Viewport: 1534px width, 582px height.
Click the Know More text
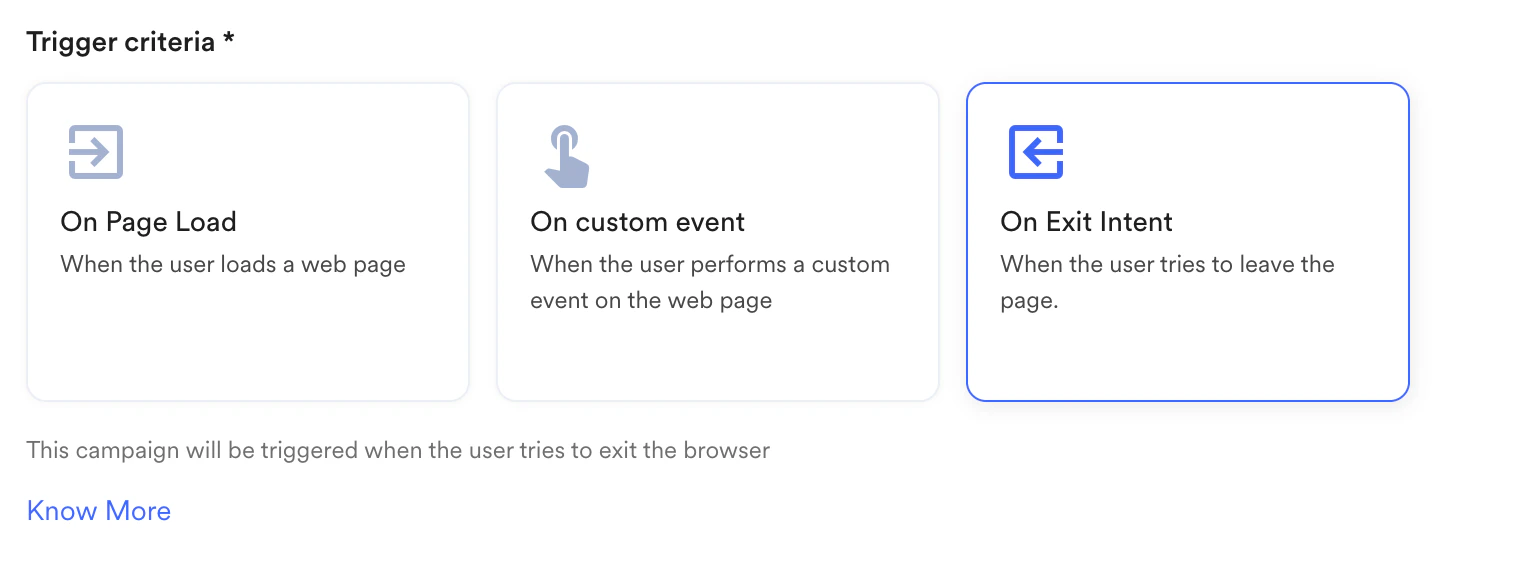click(x=98, y=511)
